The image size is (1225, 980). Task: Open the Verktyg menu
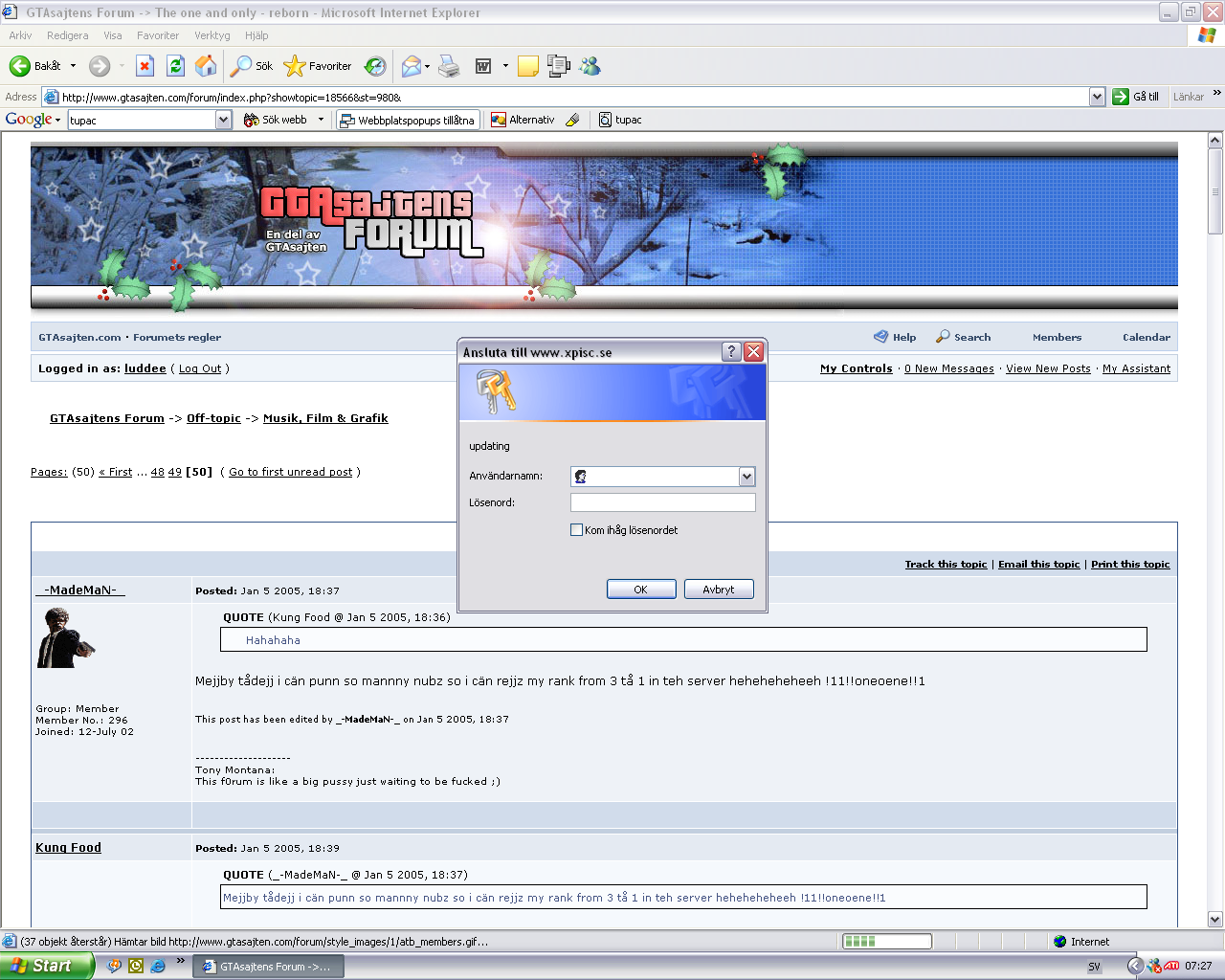point(212,35)
